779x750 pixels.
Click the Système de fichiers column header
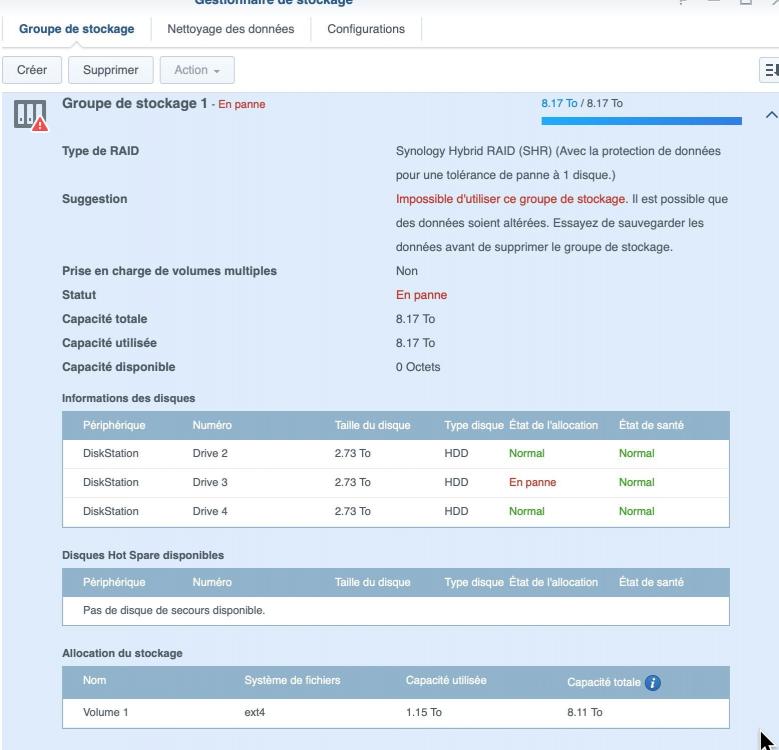coord(292,681)
